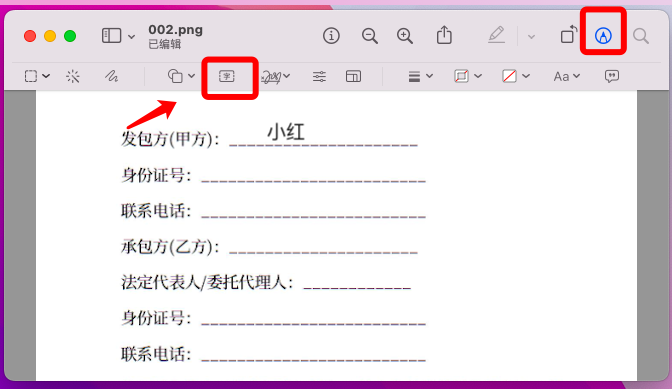Add an image description annotation
672x389 pixels.
tap(612, 76)
